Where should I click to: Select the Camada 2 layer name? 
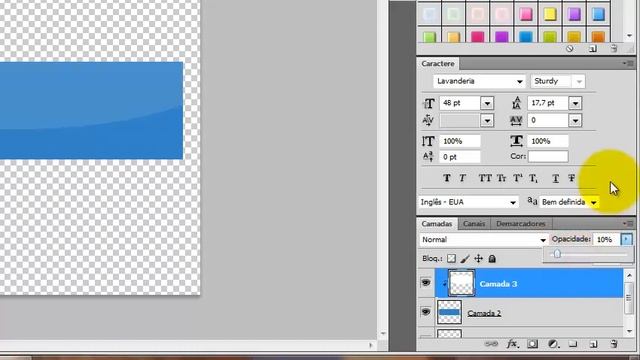[484, 313]
